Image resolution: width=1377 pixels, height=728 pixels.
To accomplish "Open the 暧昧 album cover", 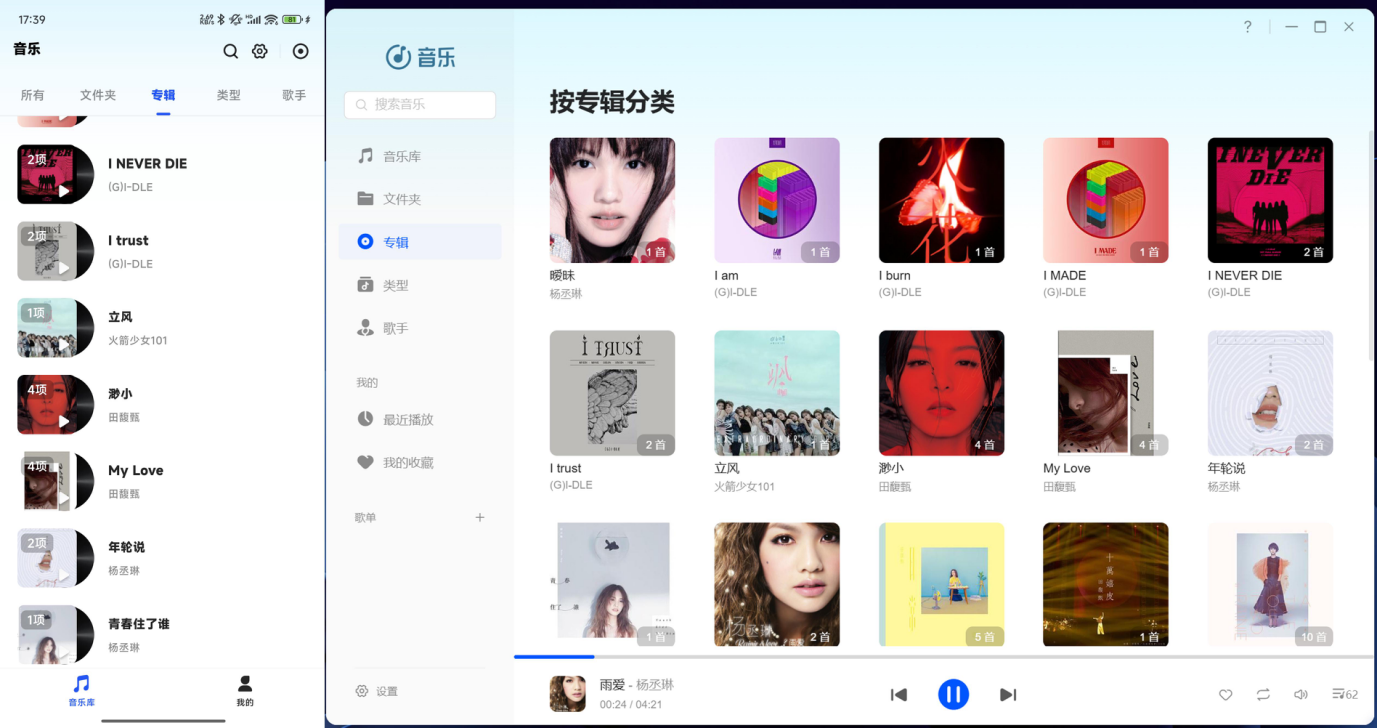I will pyautogui.click(x=612, y=200).
